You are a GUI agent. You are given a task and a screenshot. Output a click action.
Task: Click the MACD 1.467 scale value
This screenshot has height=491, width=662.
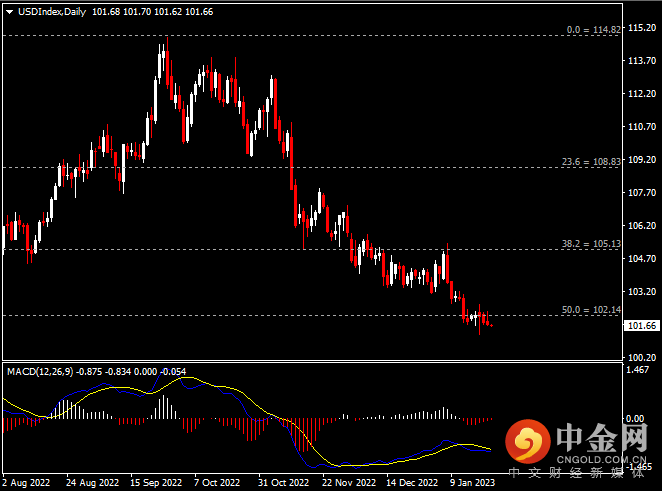point(638,369)
